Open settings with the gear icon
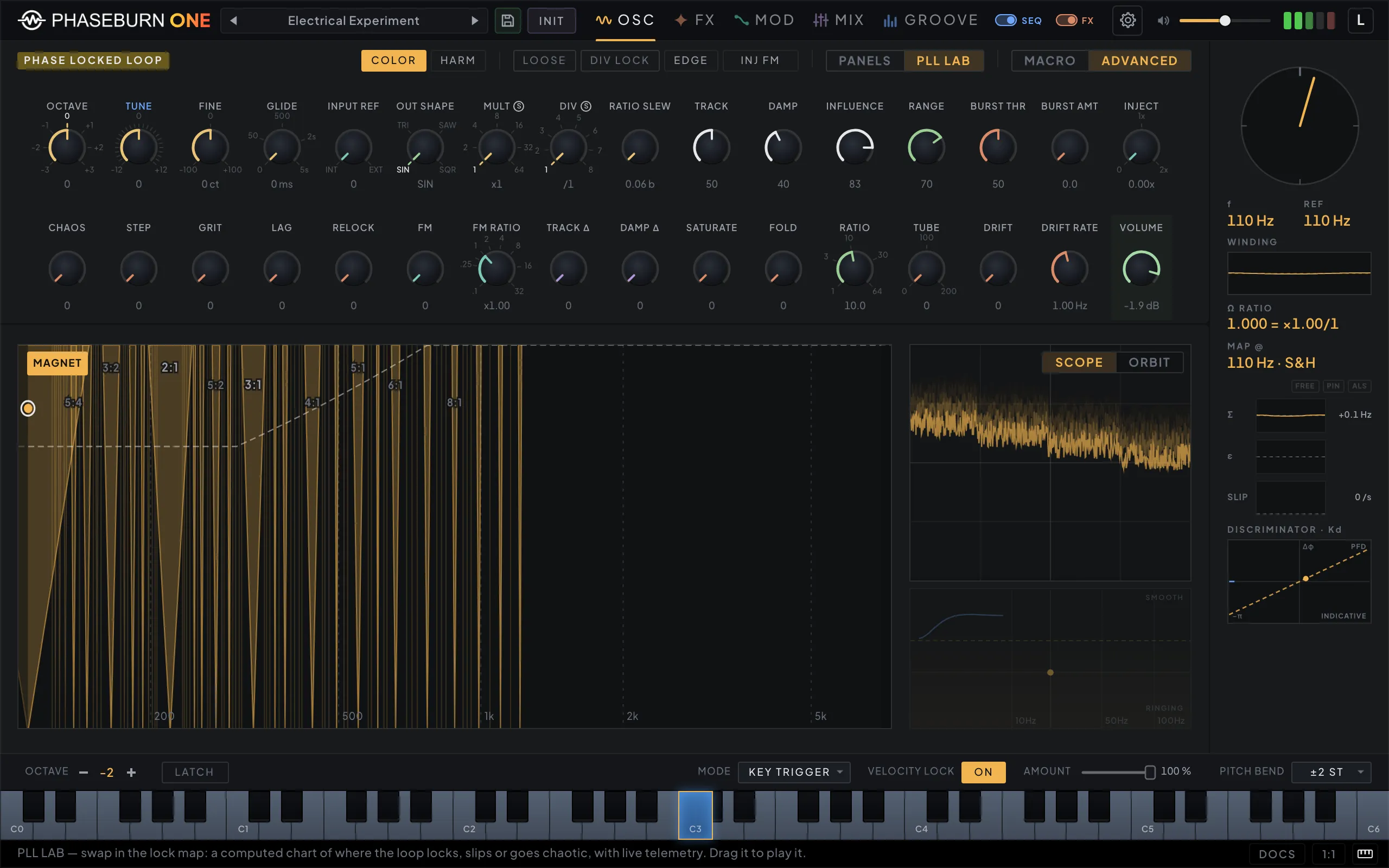Screen dimensions: 1389x868 point(1127,21)
